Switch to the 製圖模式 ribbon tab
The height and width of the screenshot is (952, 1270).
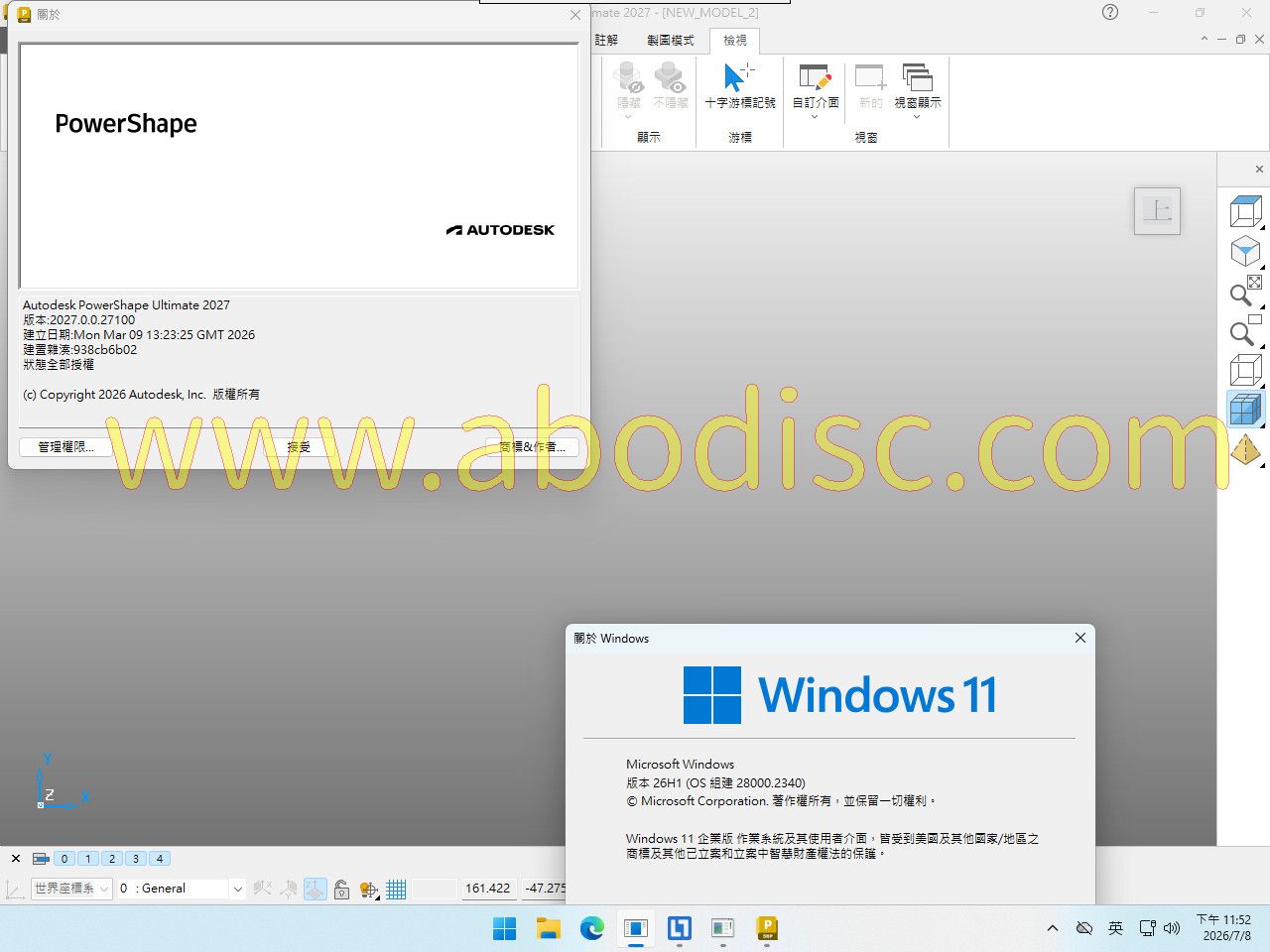click(x=671, y=41)
